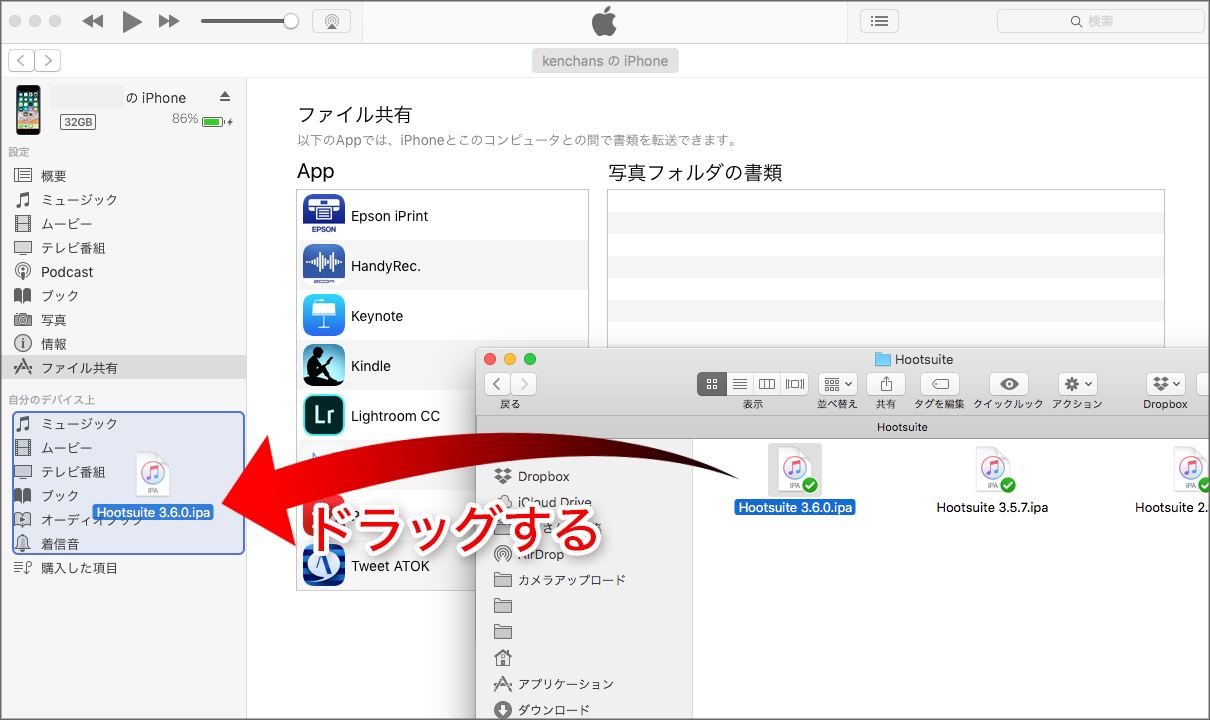The height and width of the screenshot is (720, 1210).
Task: Open Dropbox toolbar dropdown in Finder
Action: (1165, 384)
